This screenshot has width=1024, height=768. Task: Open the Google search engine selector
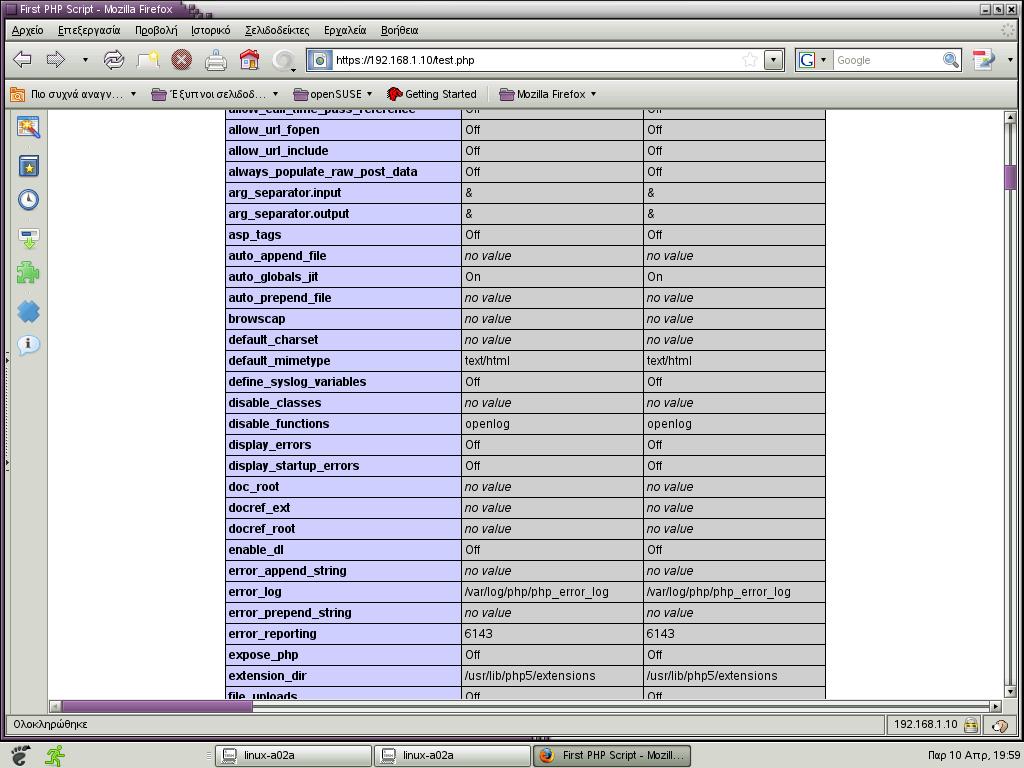[813, 60]
